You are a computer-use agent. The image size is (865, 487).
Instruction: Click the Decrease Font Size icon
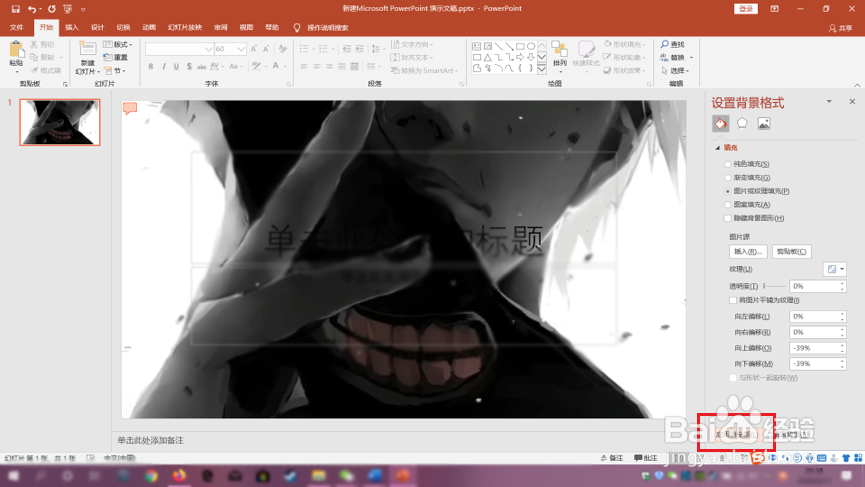266,49
